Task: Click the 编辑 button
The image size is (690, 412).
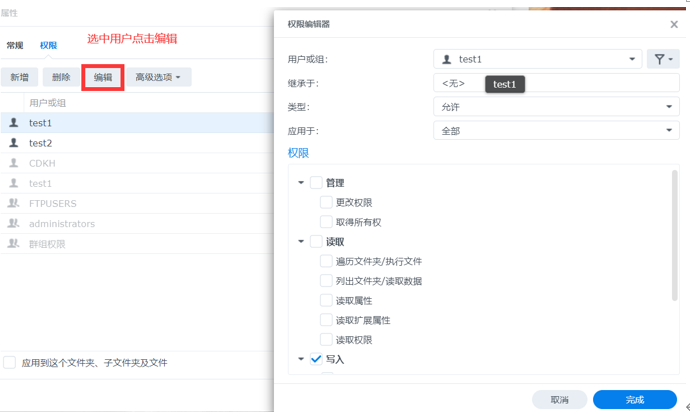Action: pos(103,77)
